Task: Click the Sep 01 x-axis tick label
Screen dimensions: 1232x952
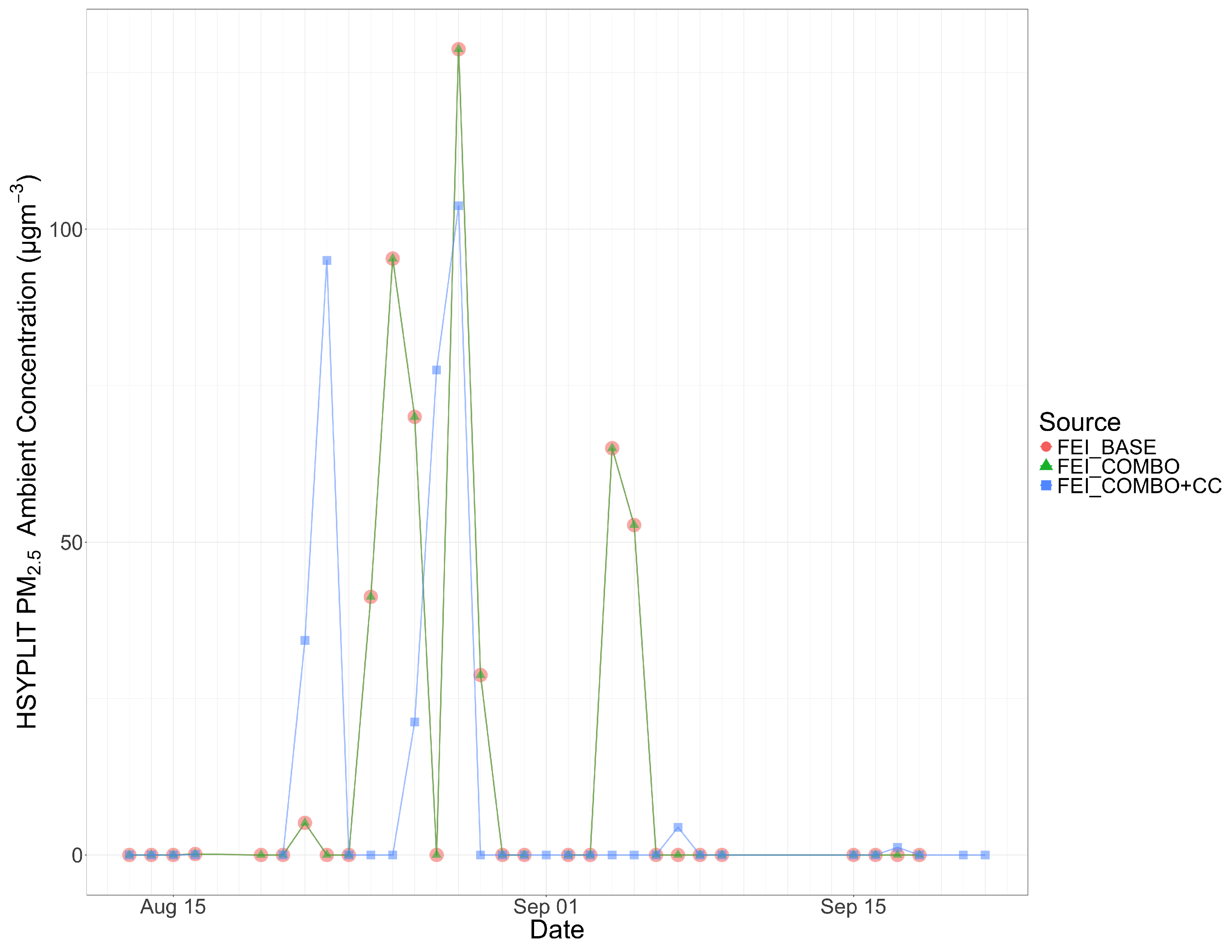Action: click(x=545, y=907)
